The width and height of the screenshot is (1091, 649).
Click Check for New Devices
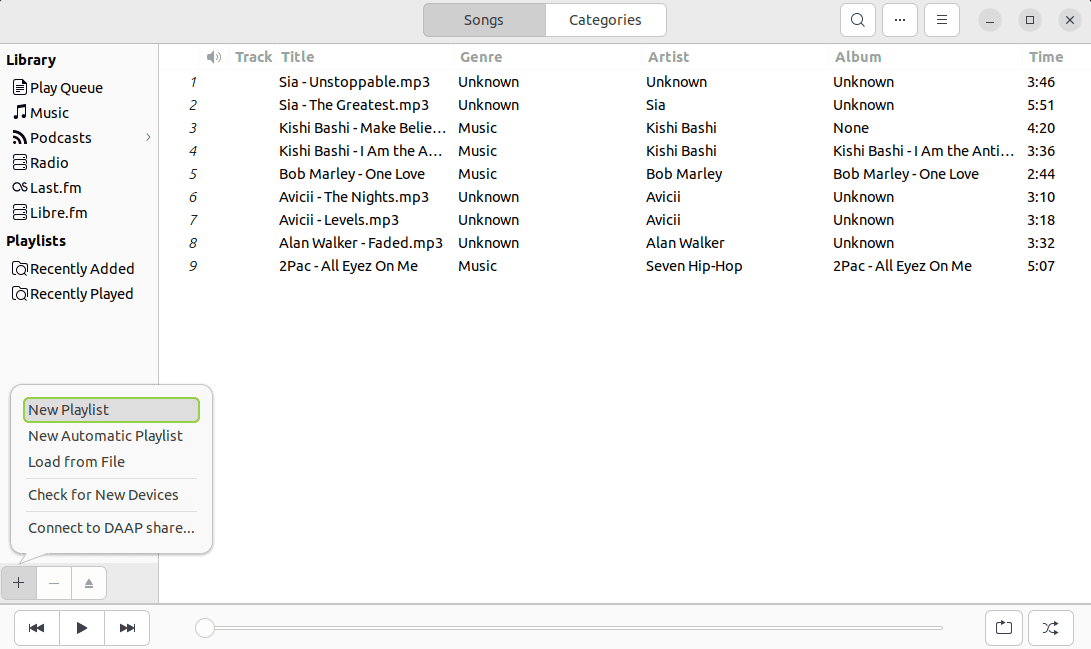[103, 494]
